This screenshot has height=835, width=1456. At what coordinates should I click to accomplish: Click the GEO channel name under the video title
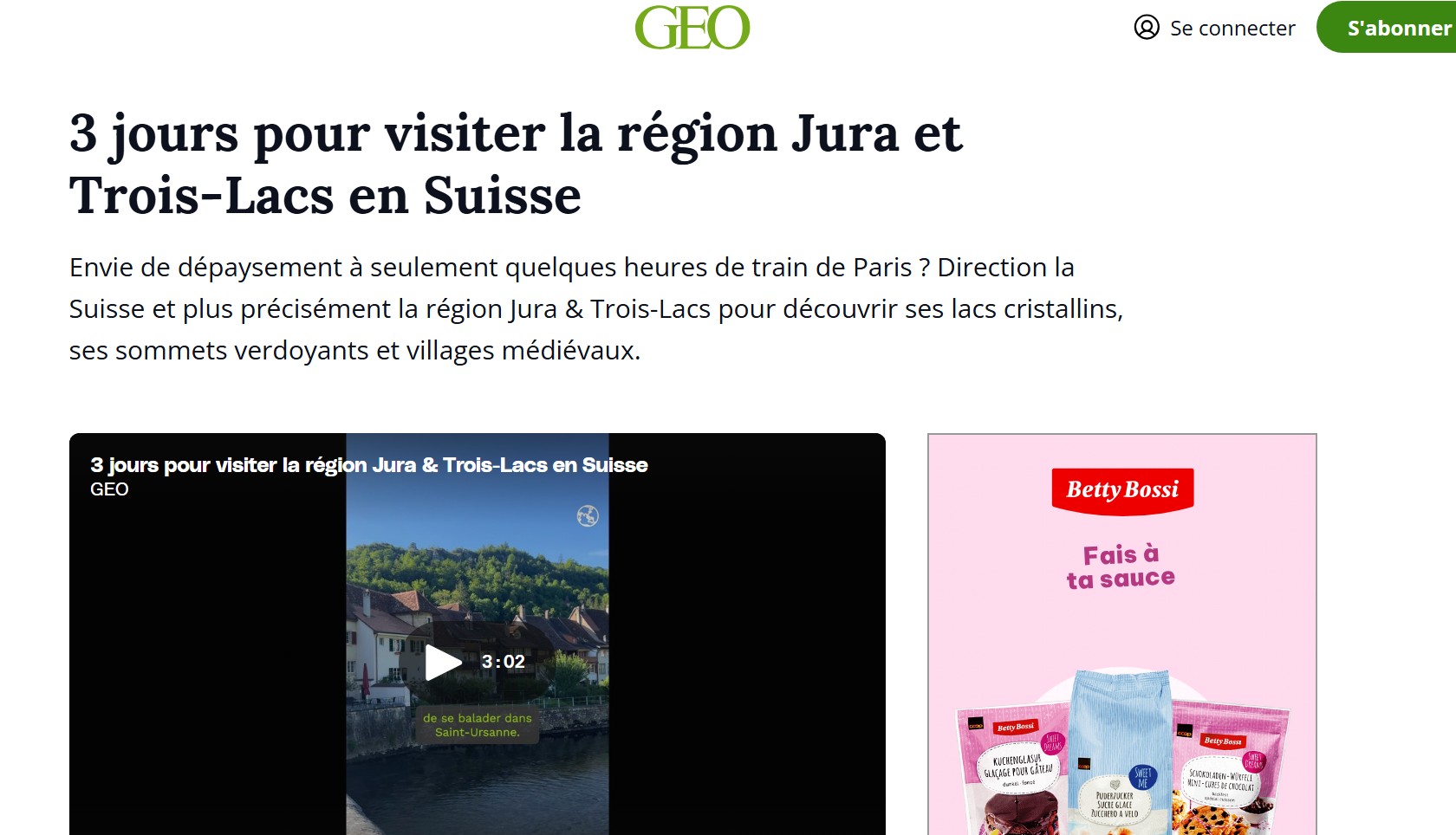(x=109, y=489)
